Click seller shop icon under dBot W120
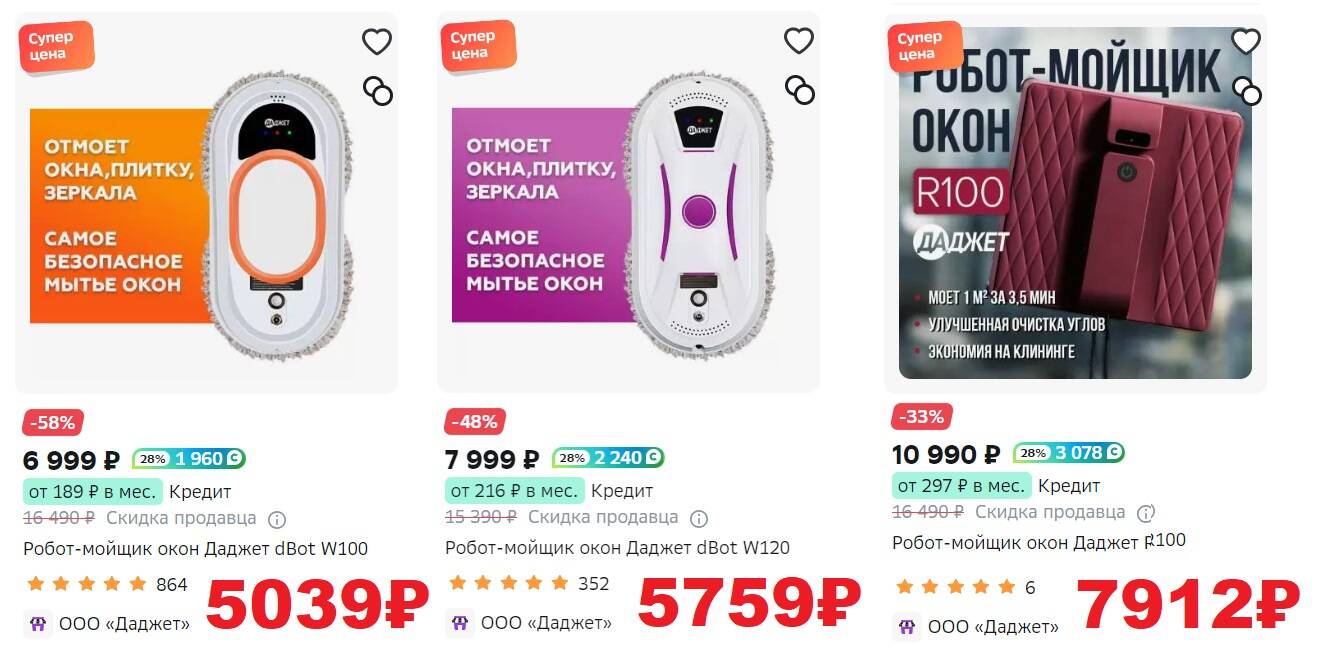 pos(460,623)
